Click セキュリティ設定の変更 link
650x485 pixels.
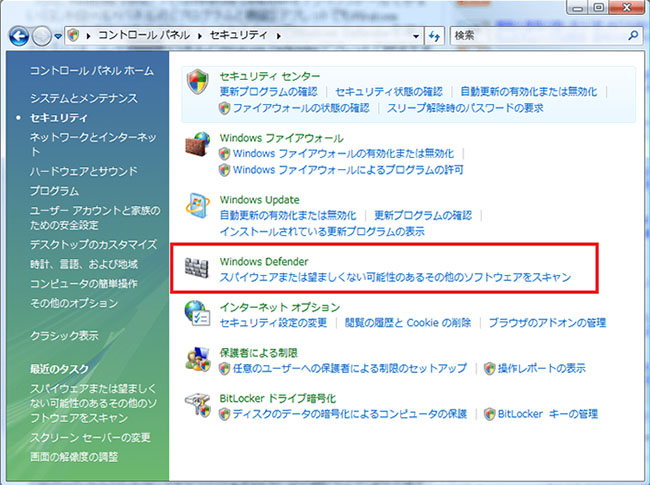coord(273,323)
